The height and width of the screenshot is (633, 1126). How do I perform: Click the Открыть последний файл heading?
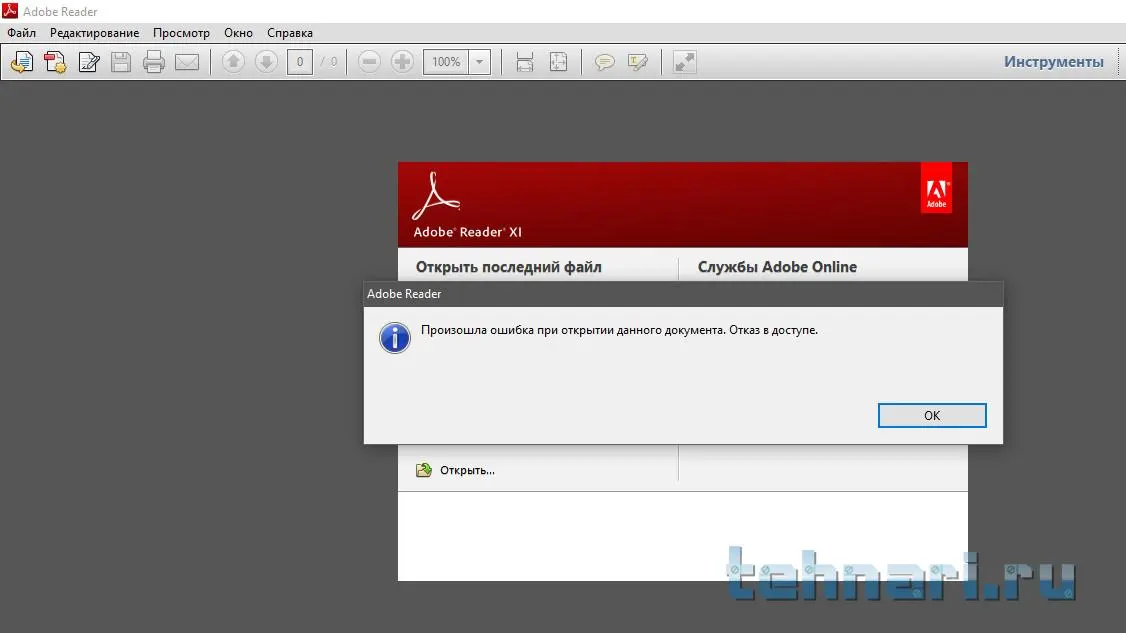tap(508, 267)
